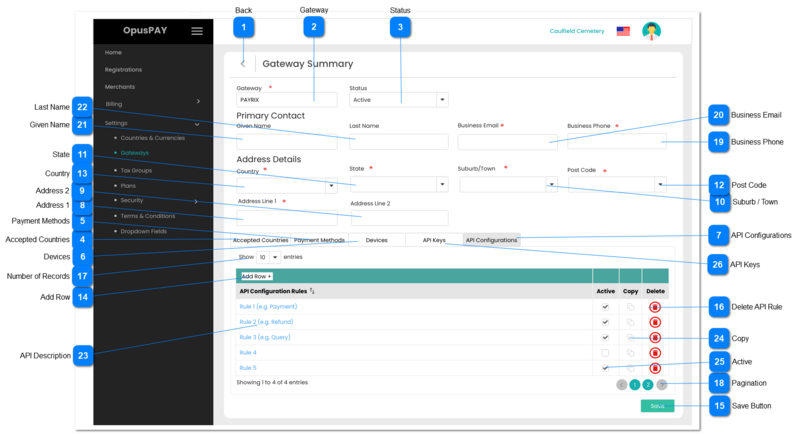Open the user avatar profile menu
The width and height of the screenshot is (799, 434).
tap(651, 31)
